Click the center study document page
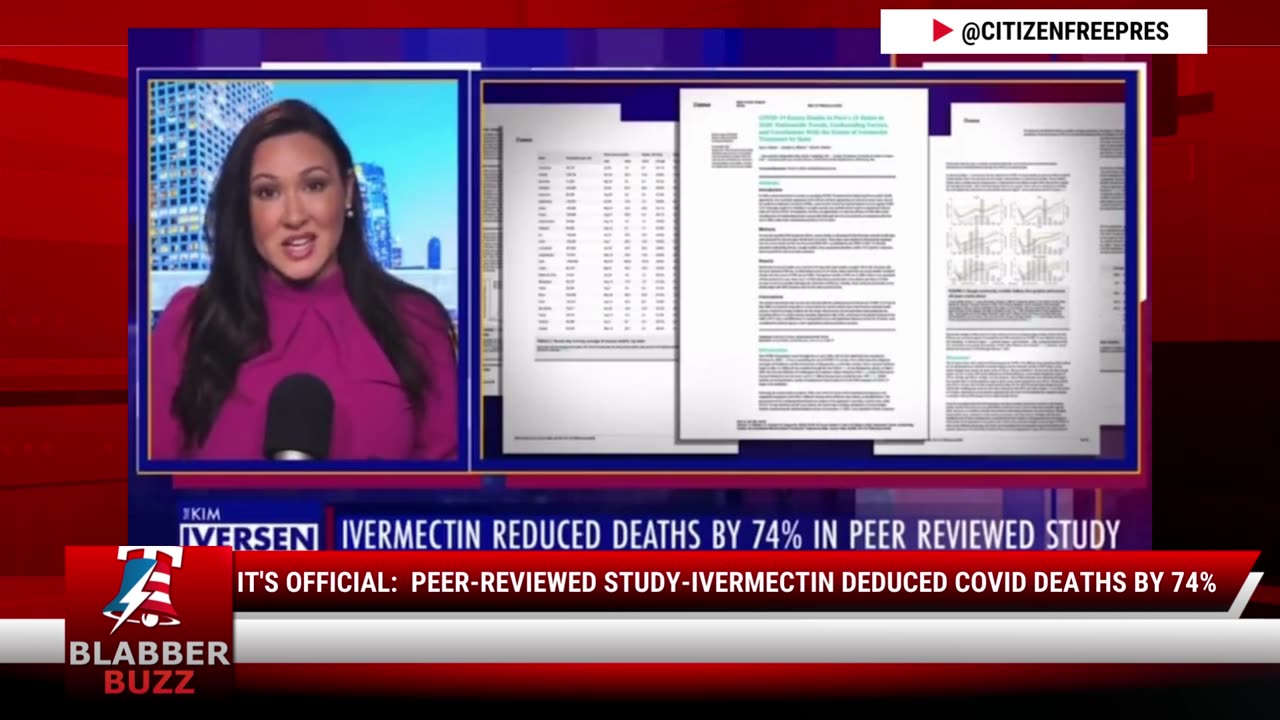Image resolution: width=1280 pixels, height=720 pixels. 804,264
